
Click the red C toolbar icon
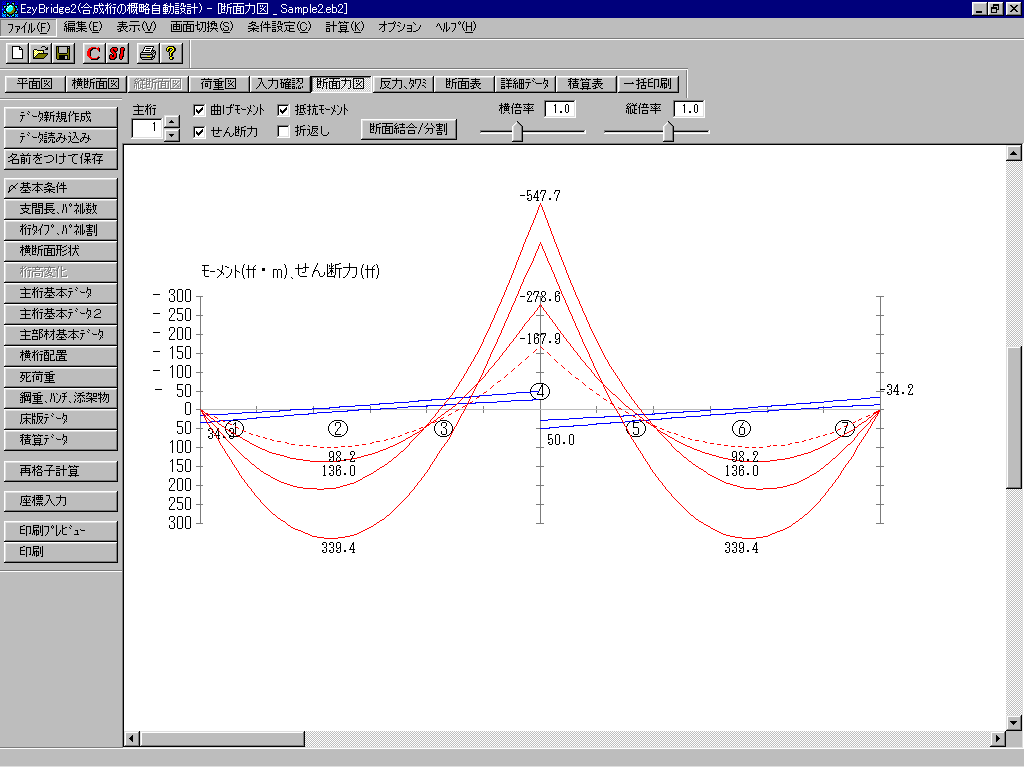[x=93, y=52]
